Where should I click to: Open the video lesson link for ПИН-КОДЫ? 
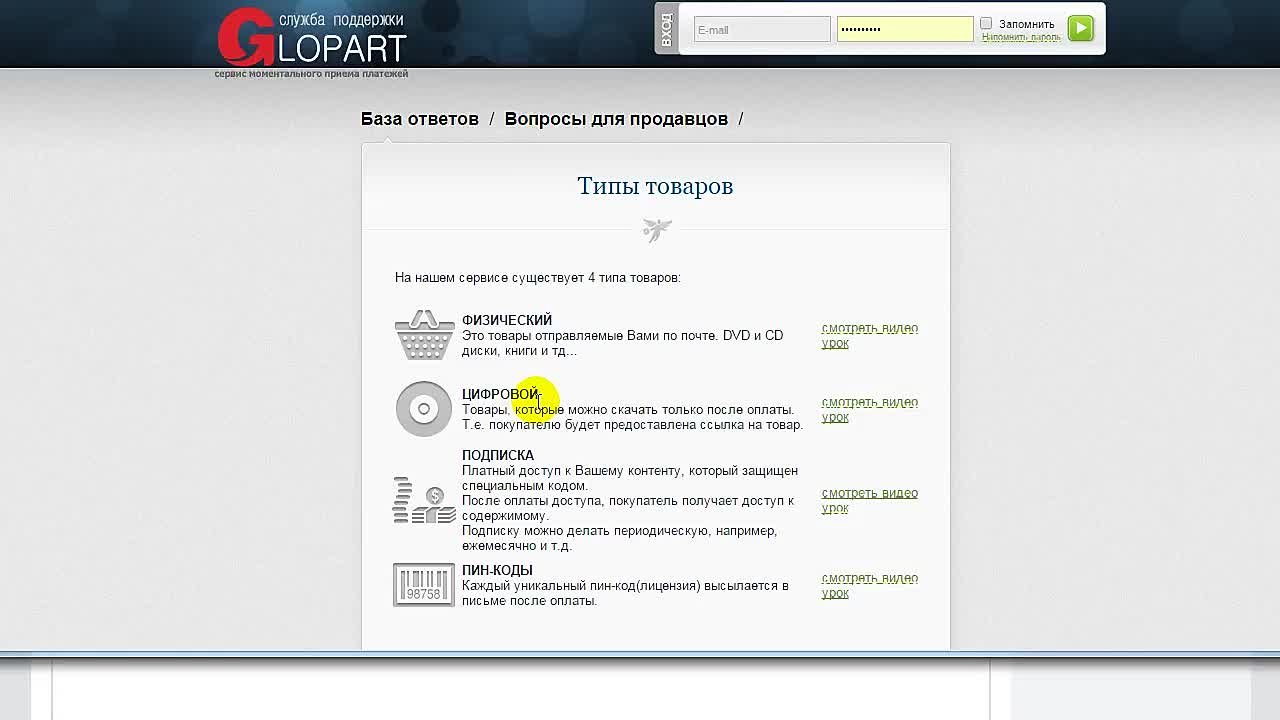click(870, 585)
